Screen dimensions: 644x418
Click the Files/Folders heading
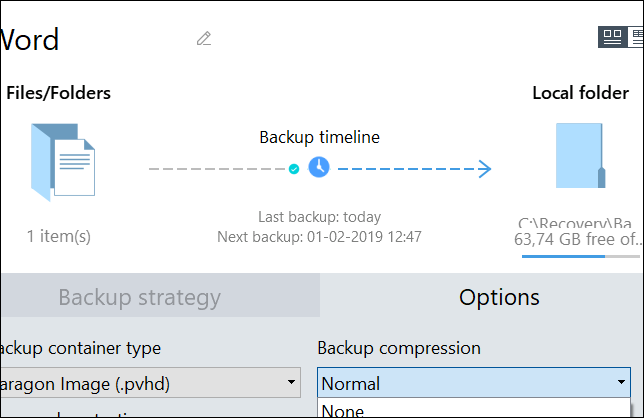tap(58, 93)
